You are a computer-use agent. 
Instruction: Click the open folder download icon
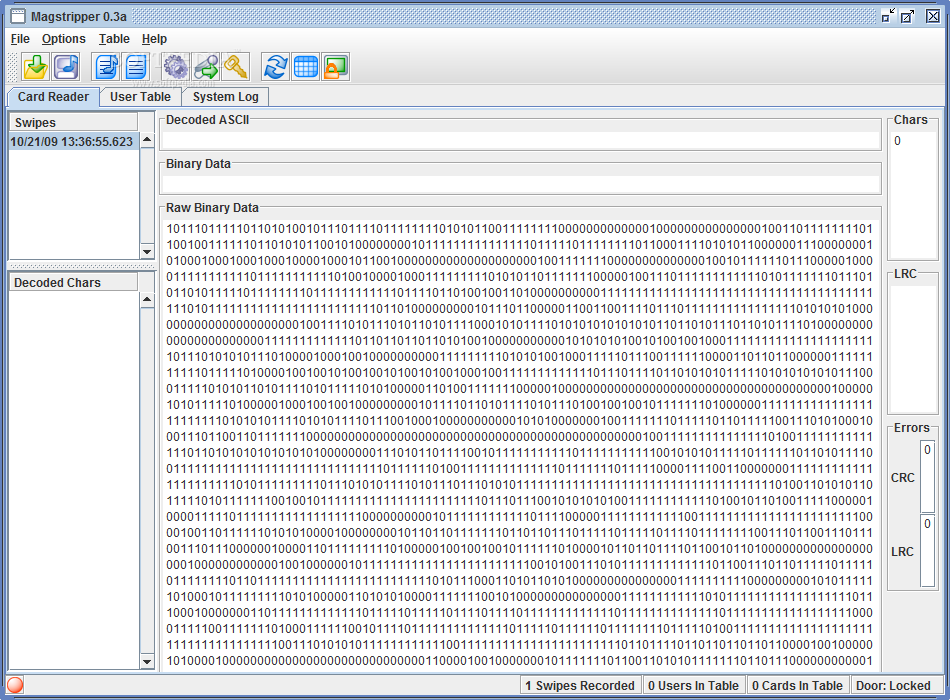36,67
